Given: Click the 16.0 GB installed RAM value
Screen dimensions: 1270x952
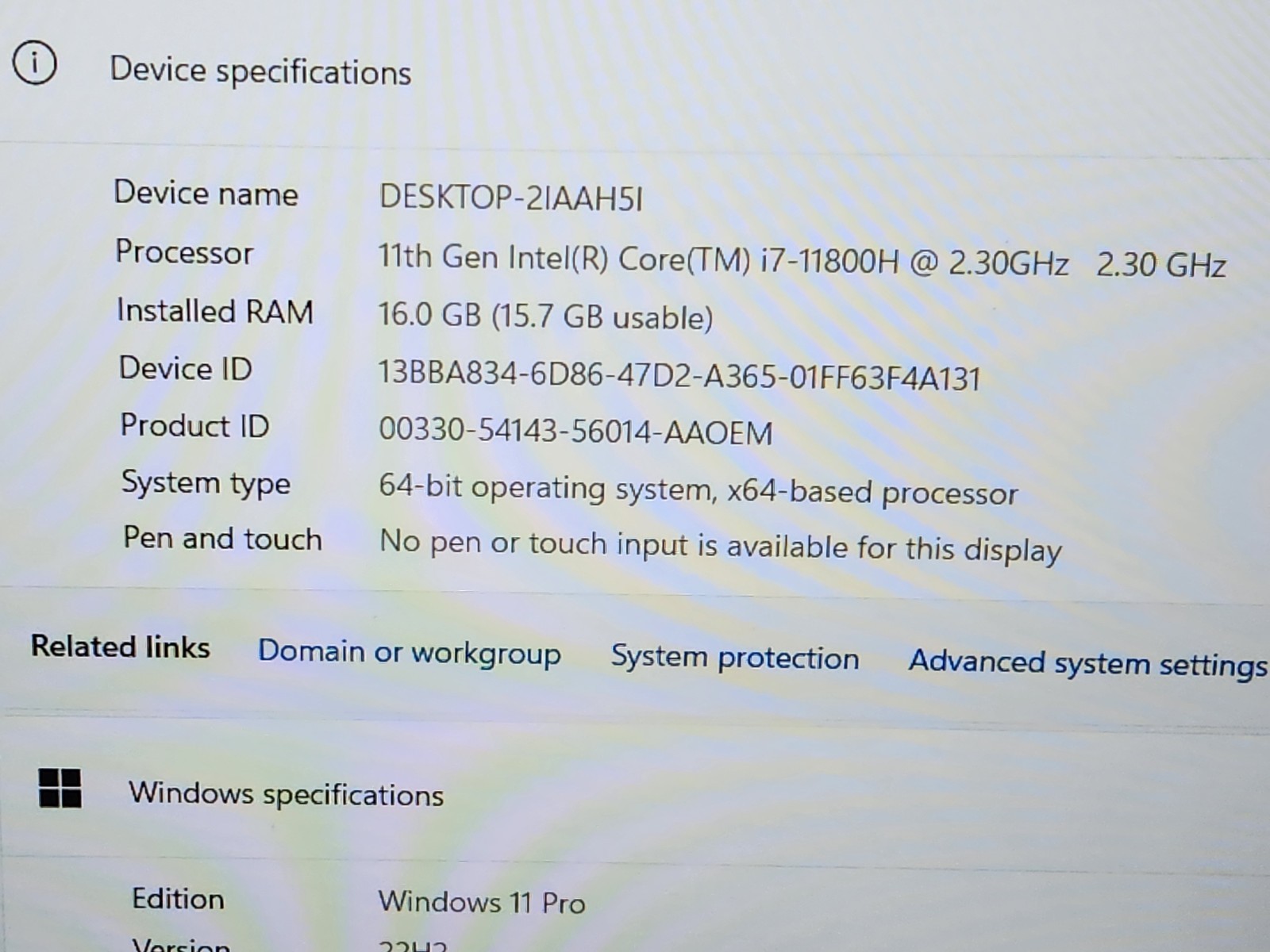Looking at the screenshot, I should 545,317.
